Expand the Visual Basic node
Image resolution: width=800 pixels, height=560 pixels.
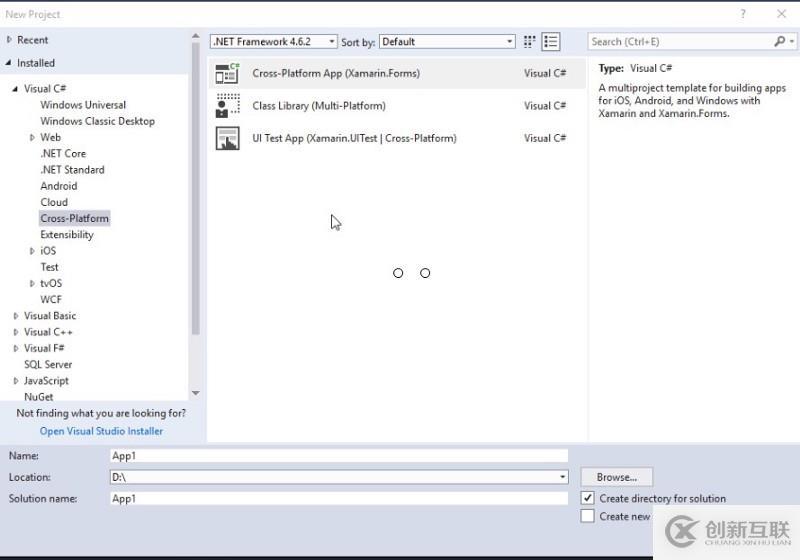pyautogui.click(x=15, y=316)
